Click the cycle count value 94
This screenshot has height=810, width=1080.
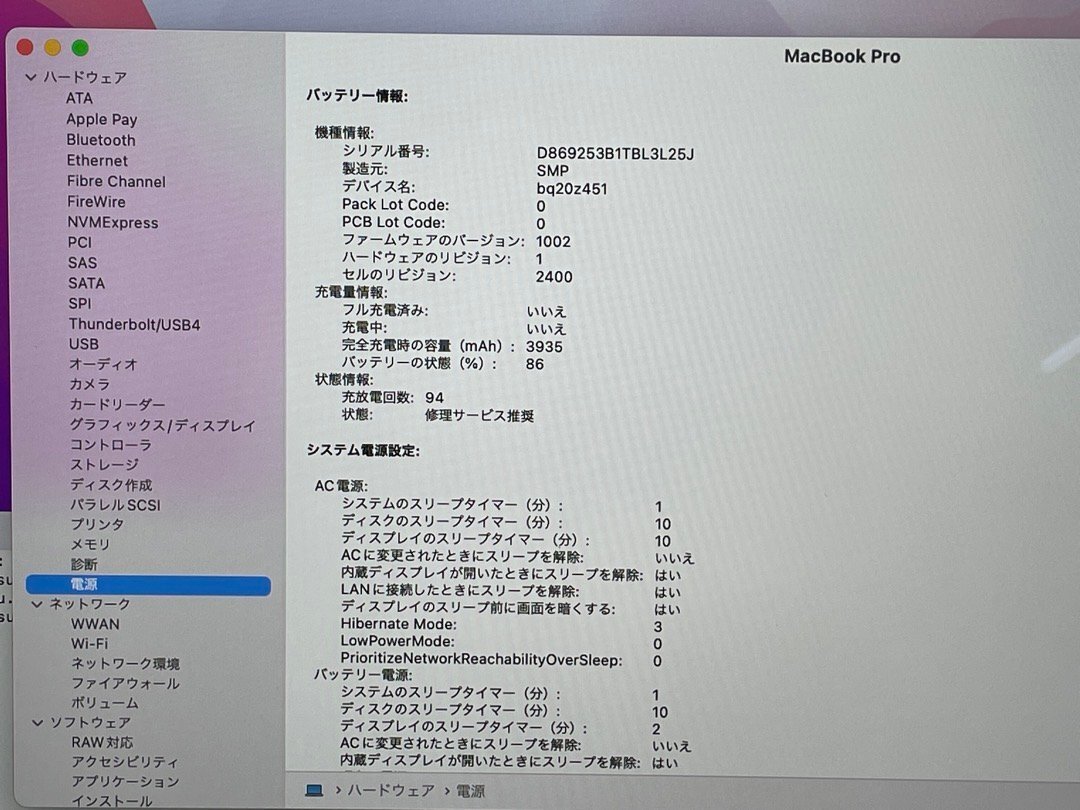(435, 397)
